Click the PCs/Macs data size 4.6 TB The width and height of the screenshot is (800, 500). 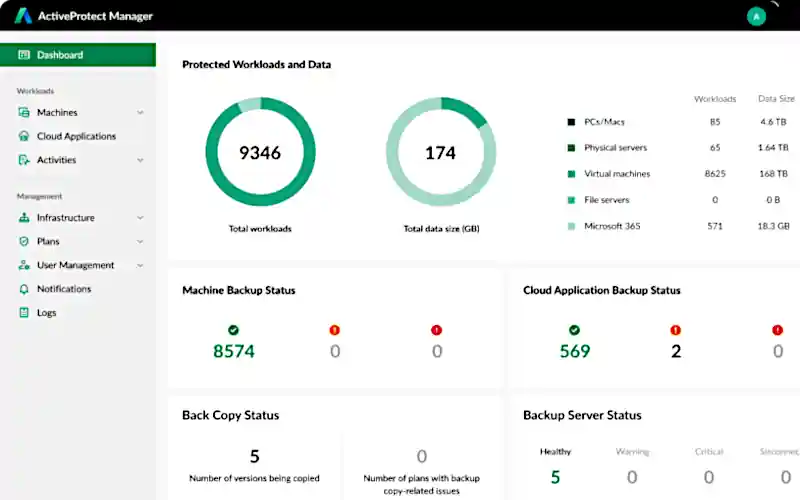pos(773,122)
